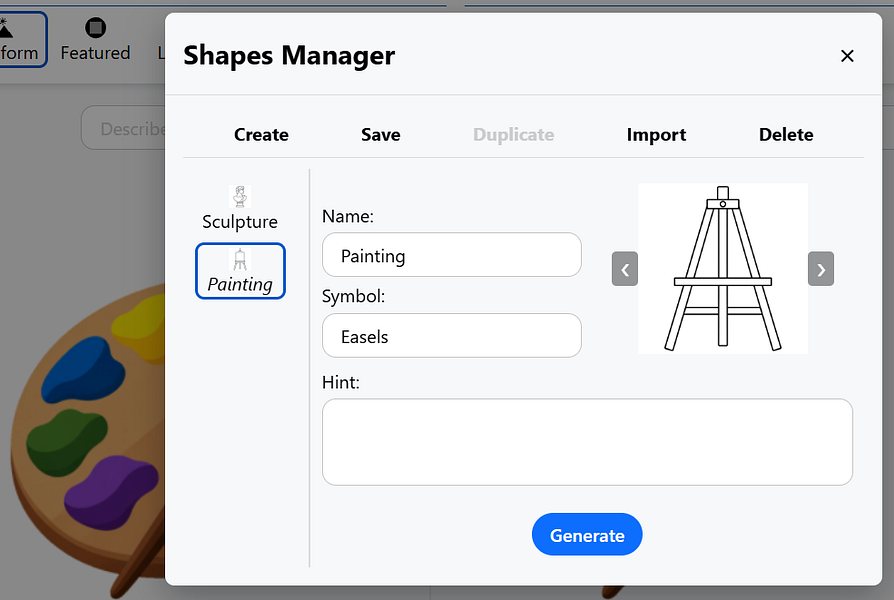Click the Sculpture bust thumbnail icon
Viewport: 894px width, 600px height.
[240, 197]
